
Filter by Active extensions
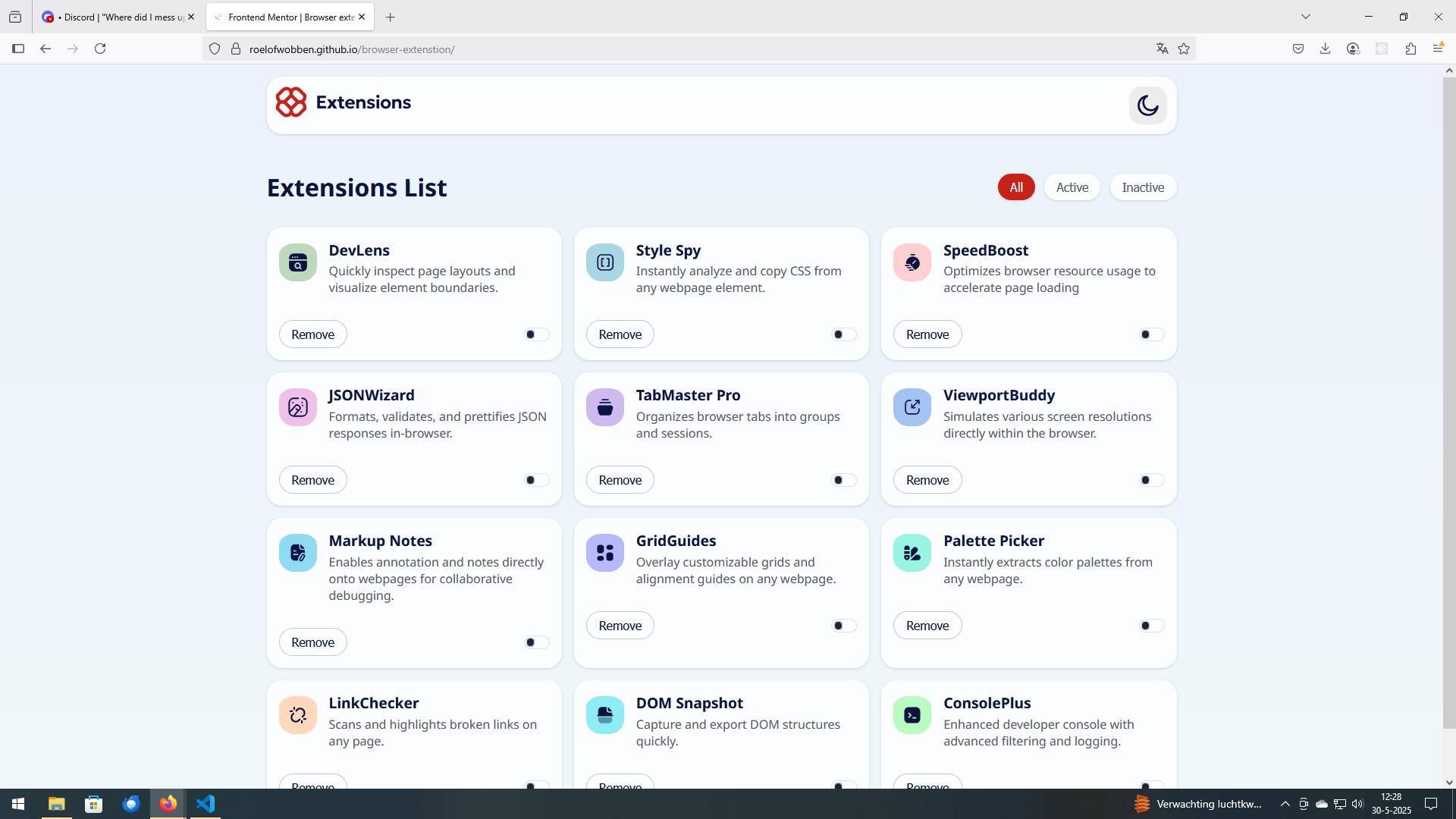click(1072, 187)
